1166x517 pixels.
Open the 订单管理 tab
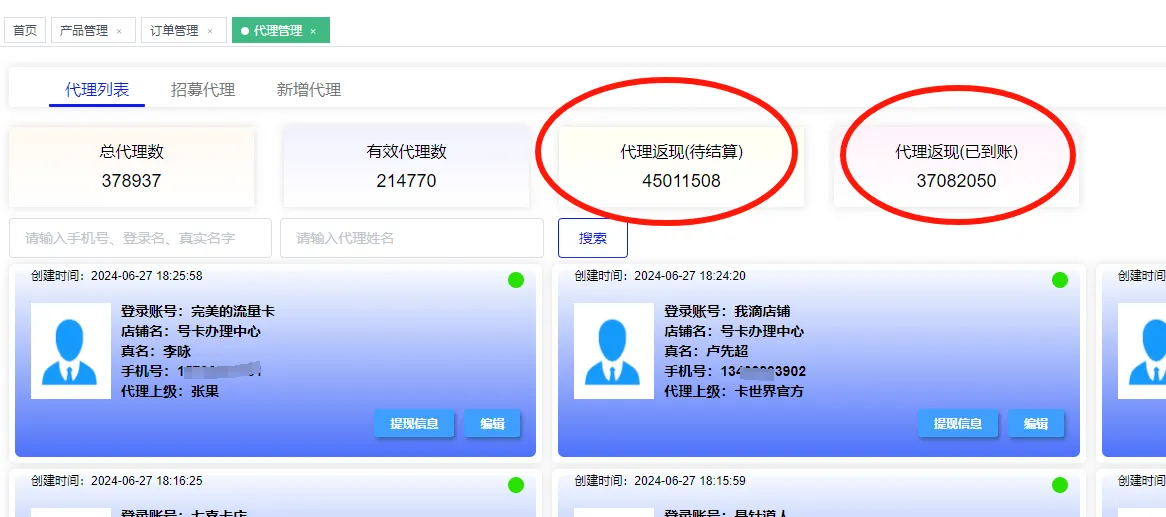tap(174, 31)
